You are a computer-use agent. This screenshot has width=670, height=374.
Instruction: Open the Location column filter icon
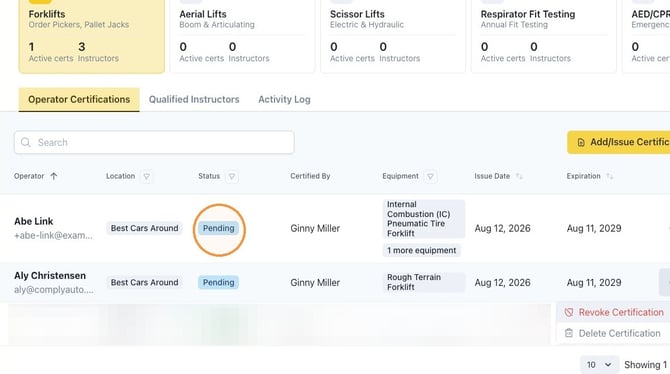(x=147, y=176)
